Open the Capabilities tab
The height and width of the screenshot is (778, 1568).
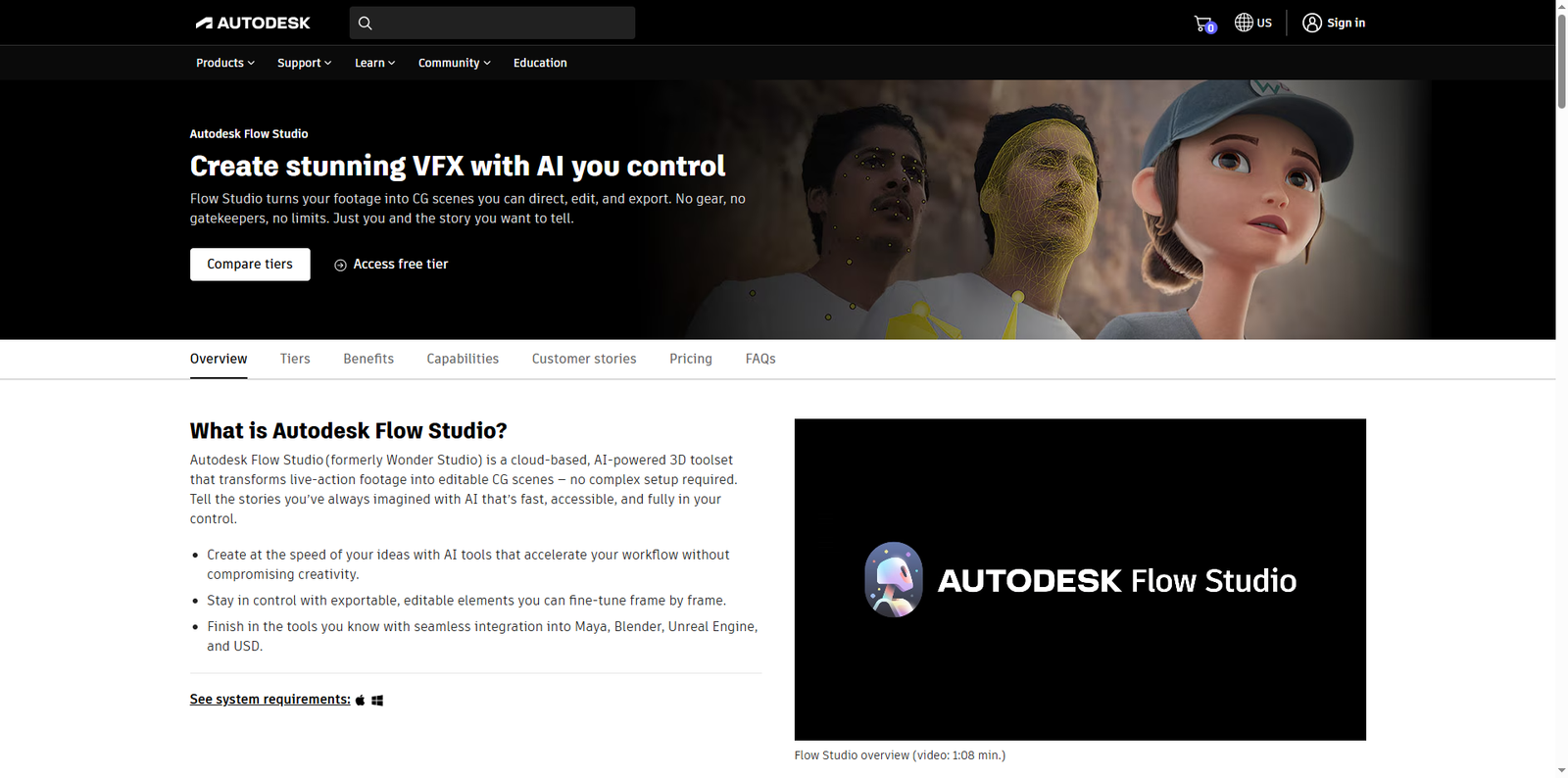pyautogui.click(x=463, y=359)
